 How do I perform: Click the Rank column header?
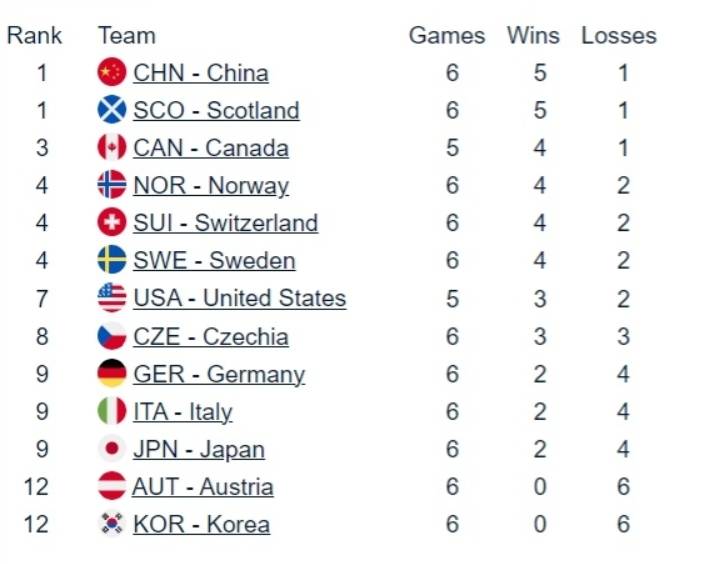point(34,36)
